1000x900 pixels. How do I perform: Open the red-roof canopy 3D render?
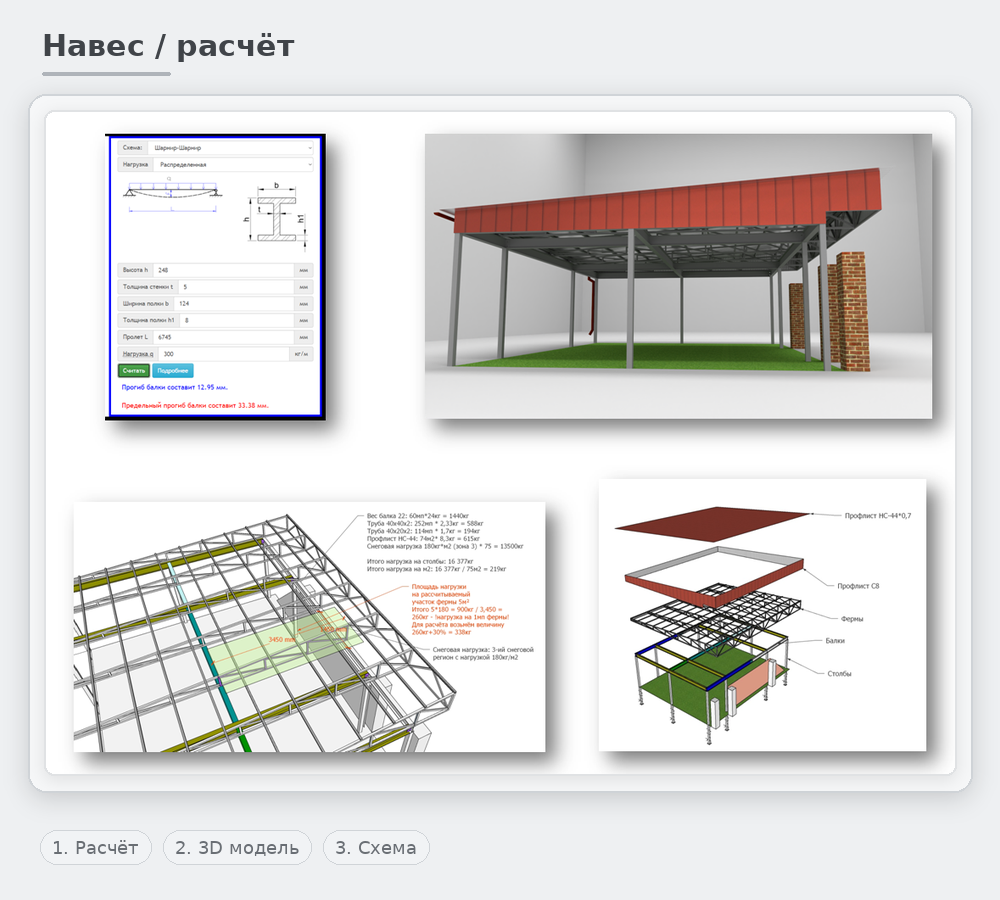point(679,276)
